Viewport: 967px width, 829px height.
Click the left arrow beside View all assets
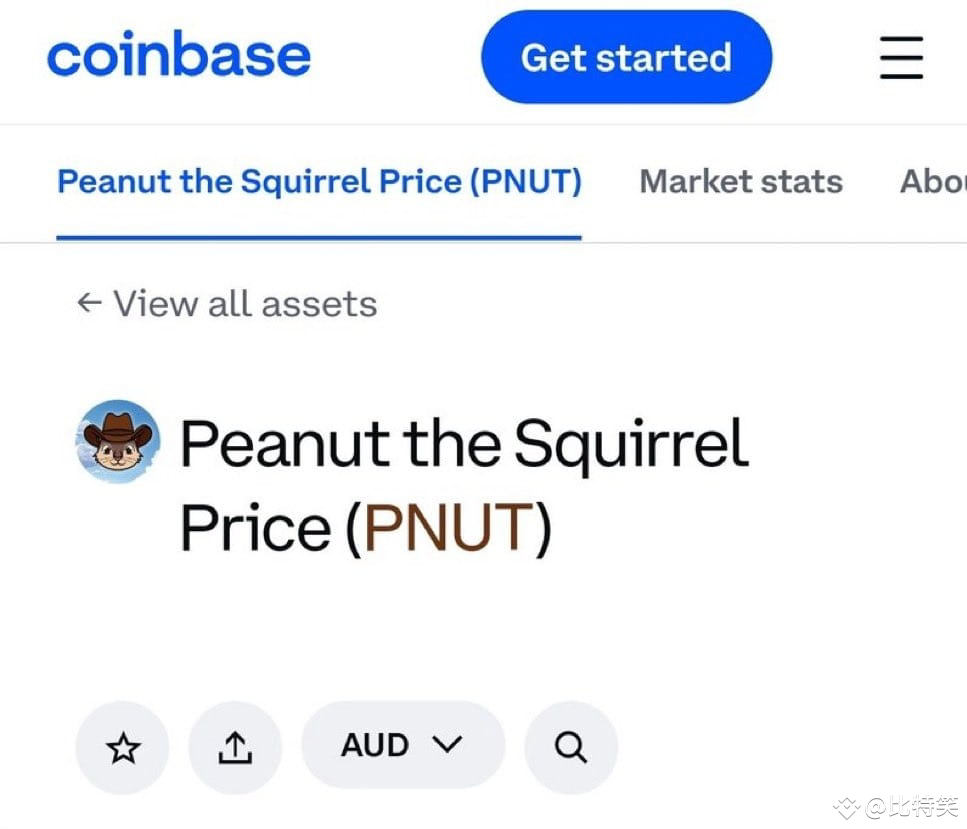click(x=89, y=303)
